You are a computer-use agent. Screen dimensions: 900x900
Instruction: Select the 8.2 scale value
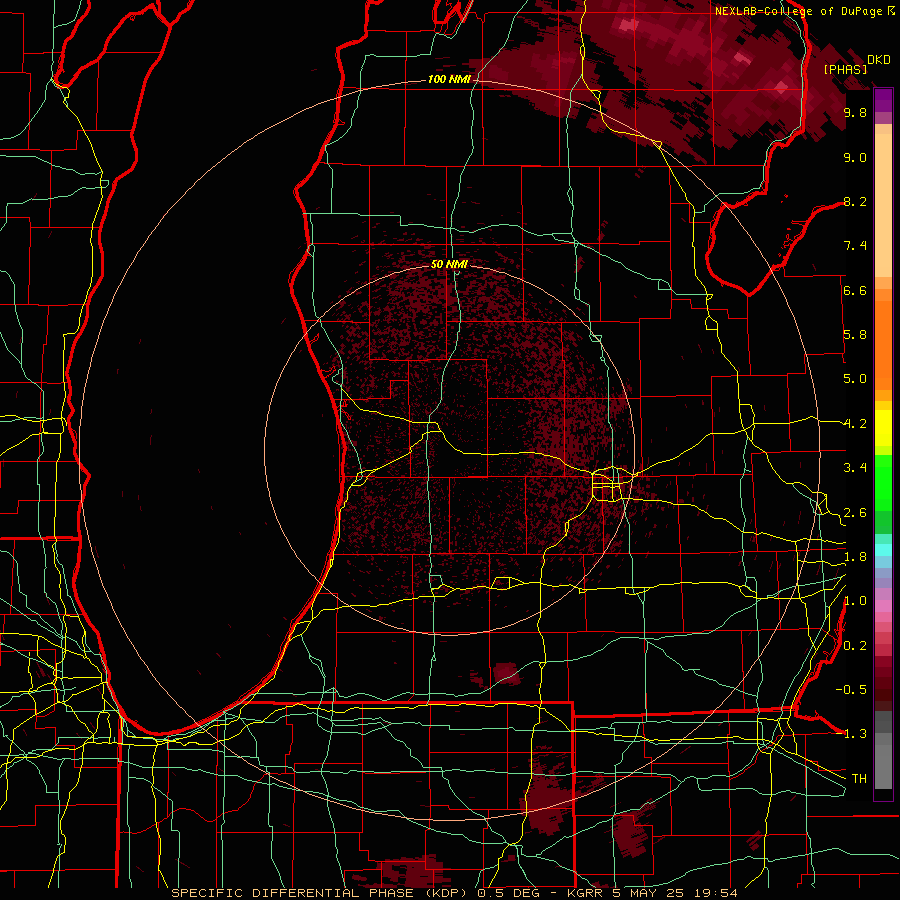click(855, 201)
